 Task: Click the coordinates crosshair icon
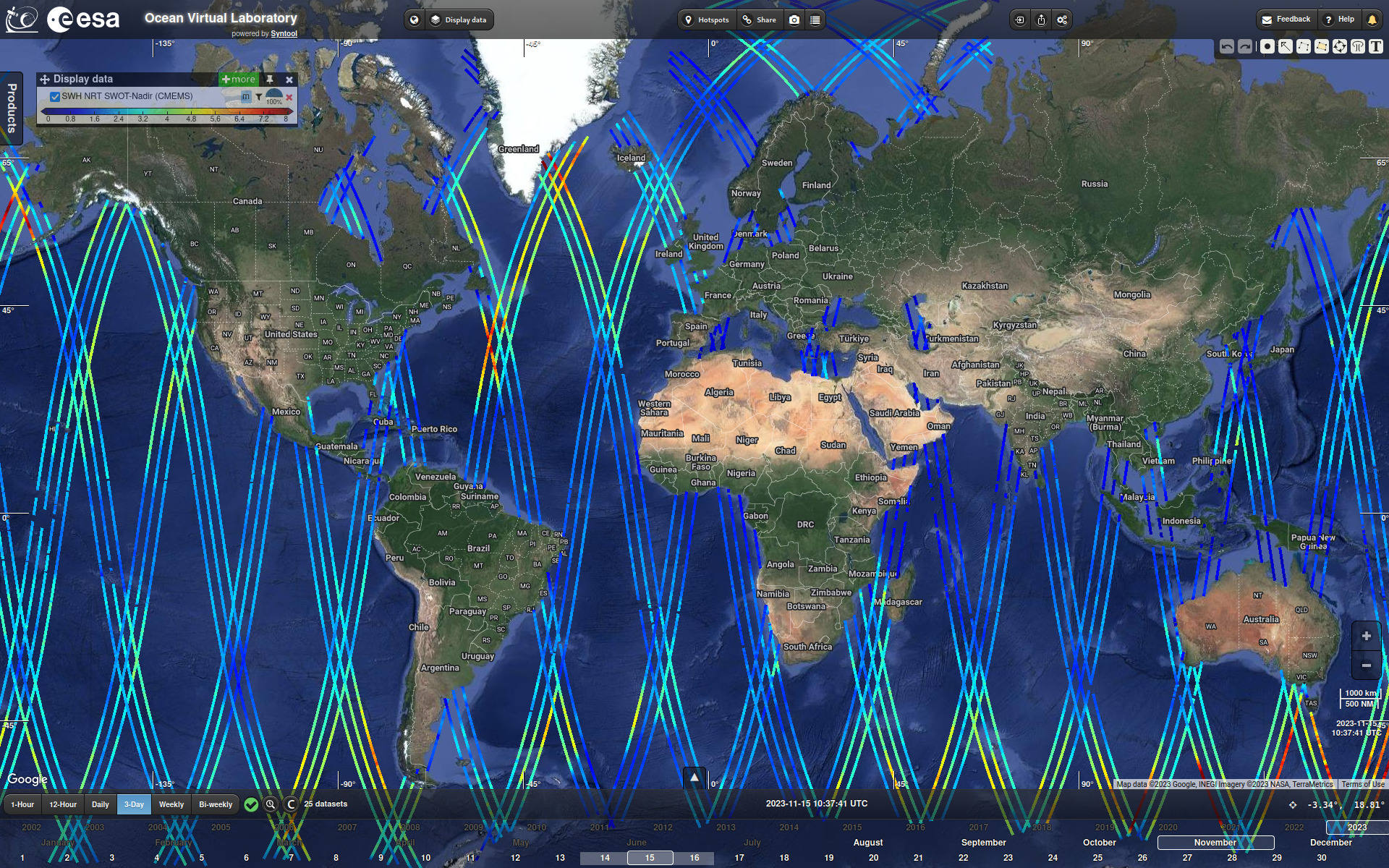pos(1293,804)
